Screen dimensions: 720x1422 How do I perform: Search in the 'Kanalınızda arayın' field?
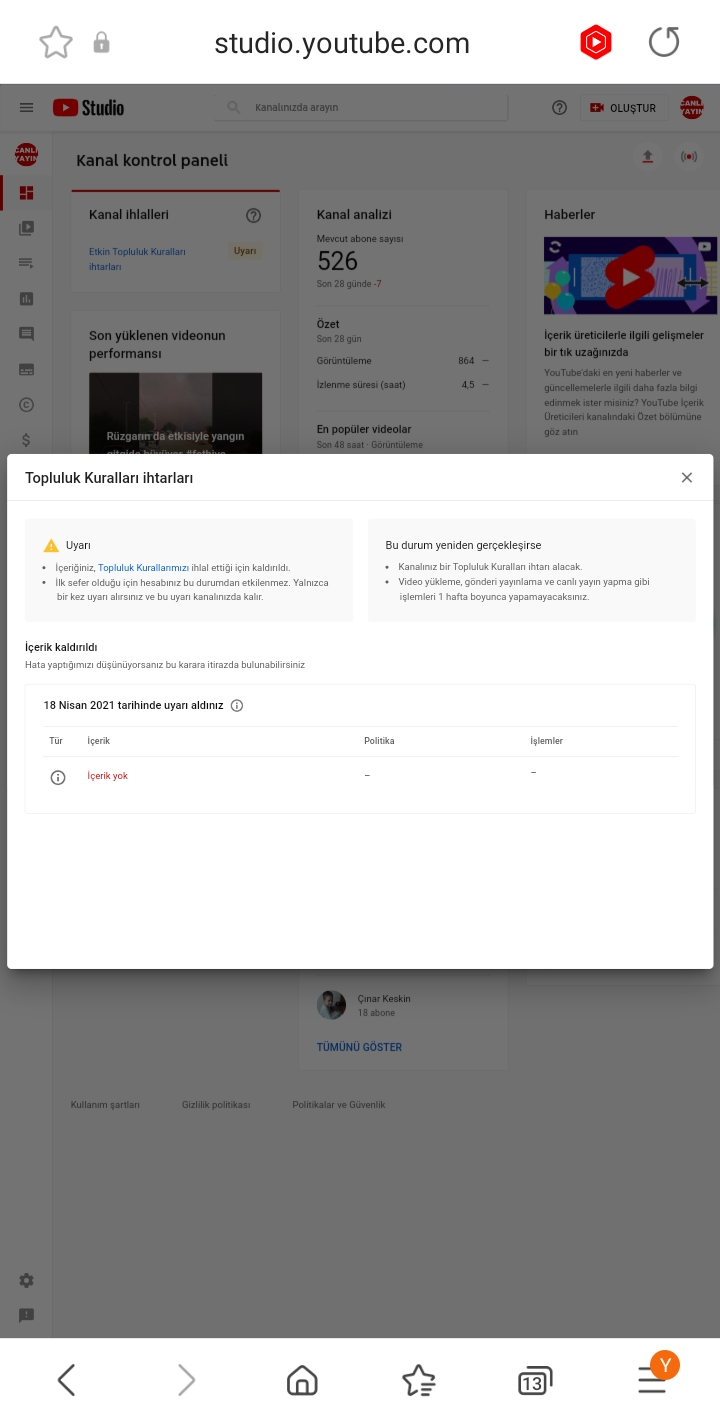point(361,107)
